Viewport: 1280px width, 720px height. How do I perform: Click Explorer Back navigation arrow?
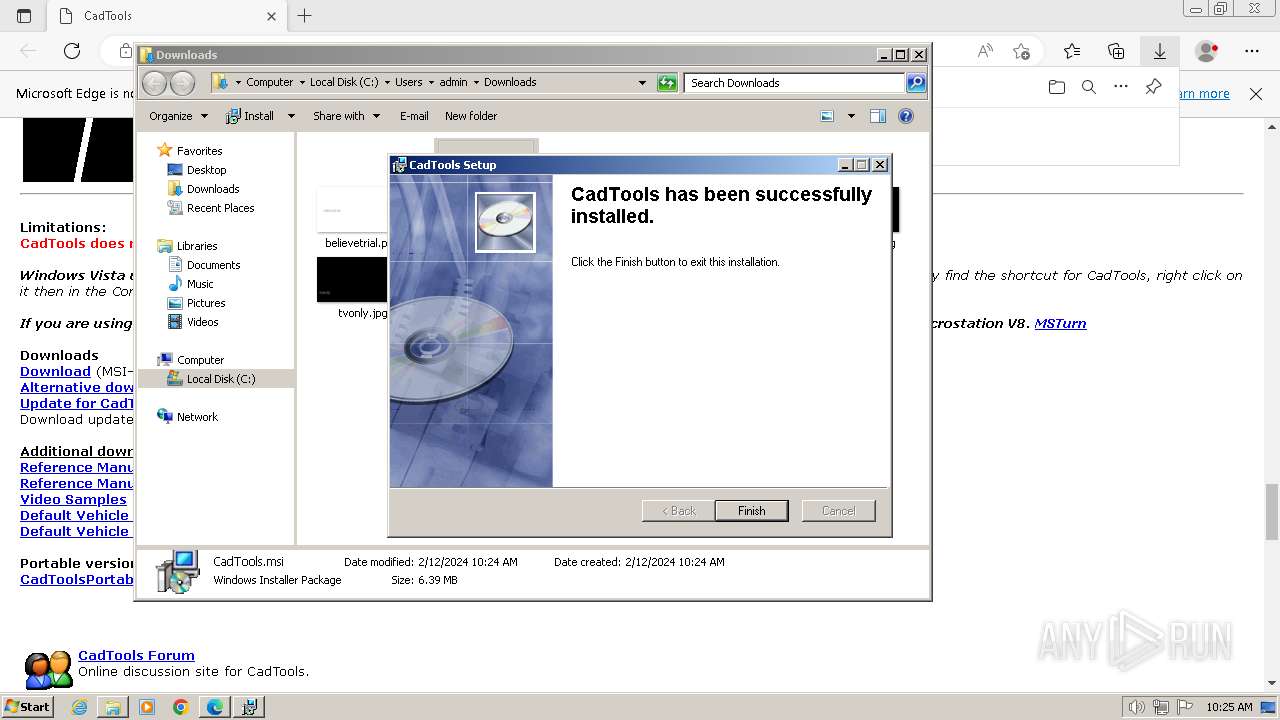(x=155, y=83)
